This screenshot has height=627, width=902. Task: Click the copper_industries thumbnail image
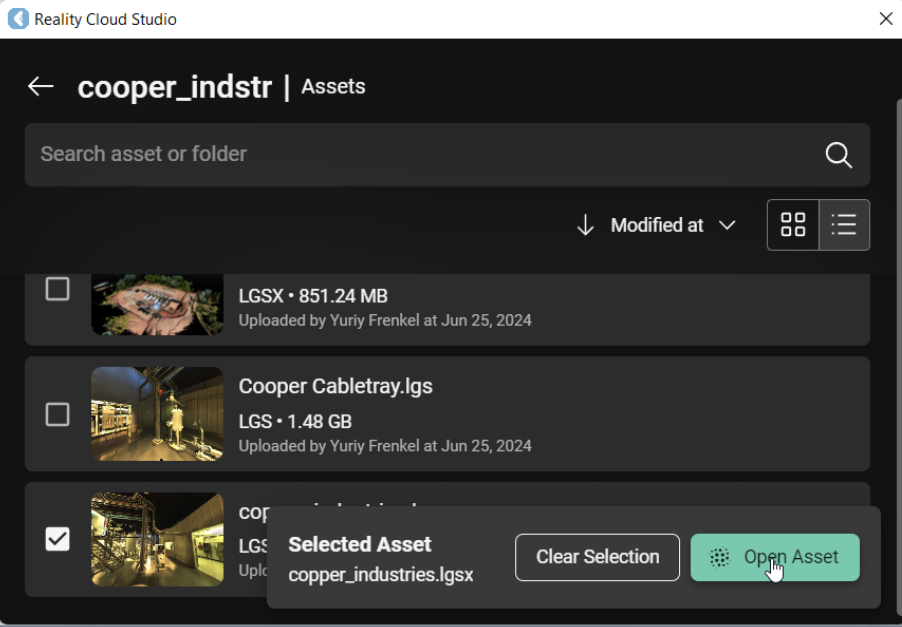click(x=157, y=539)
